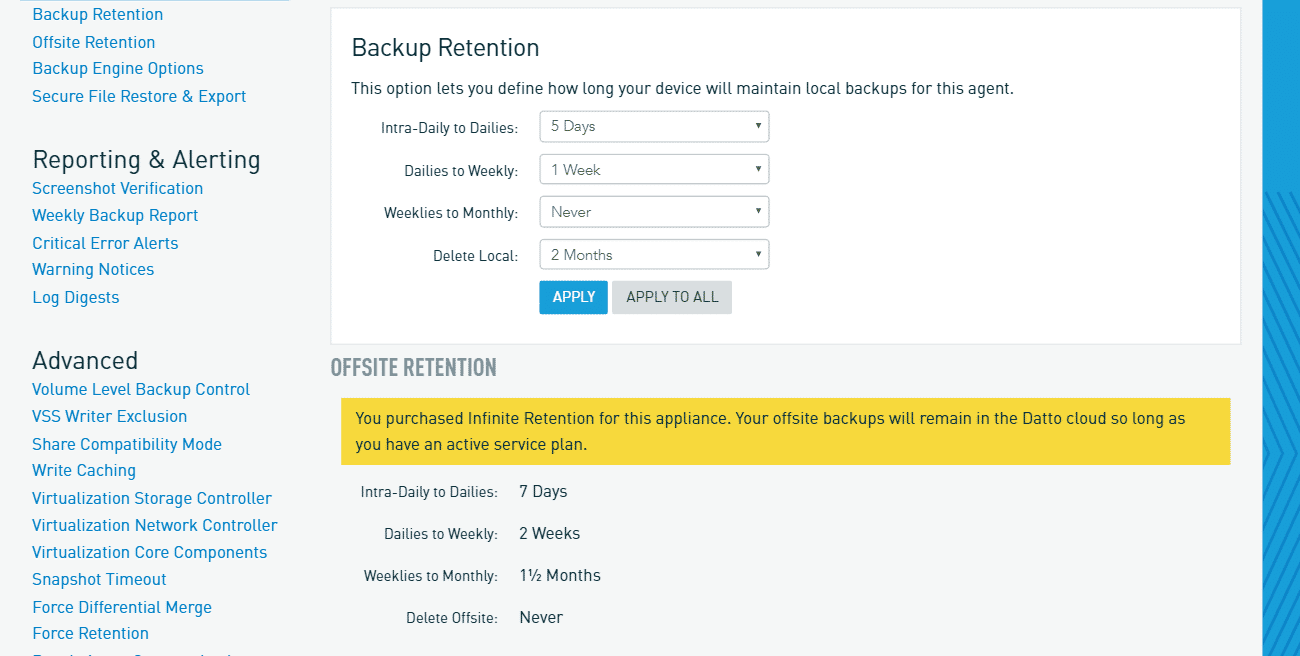Image resolution: width=1300 pixels, height=656 pixels.
Task: Open Force Differential Merge link
Action: click(x=122, y=607)
